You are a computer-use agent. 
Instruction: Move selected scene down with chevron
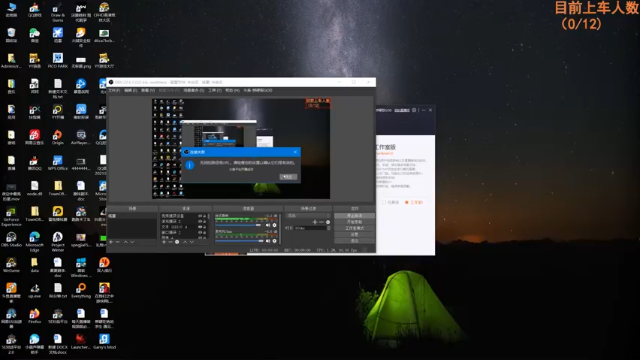coord(132,242)
